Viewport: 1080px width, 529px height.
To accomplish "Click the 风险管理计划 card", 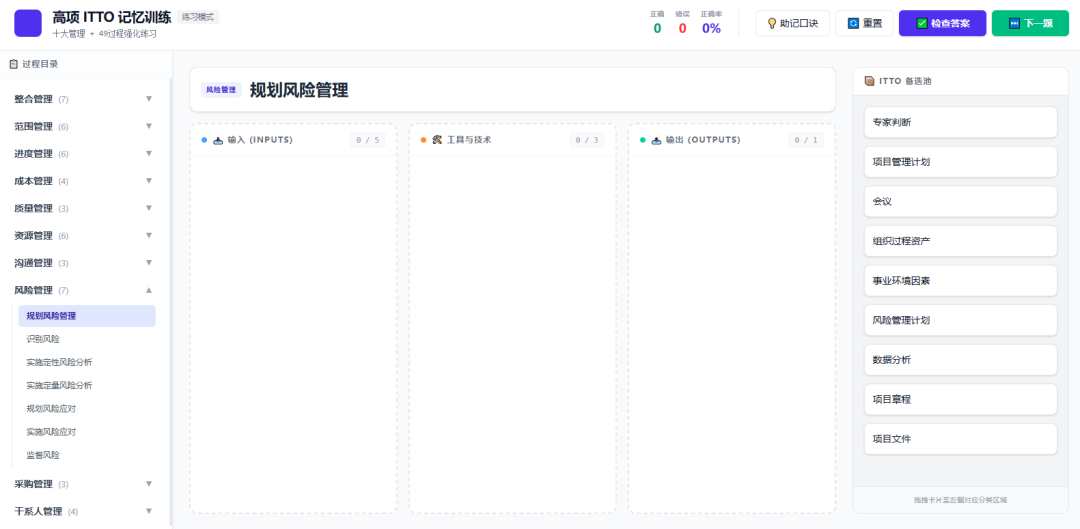I will coord(960,320).
